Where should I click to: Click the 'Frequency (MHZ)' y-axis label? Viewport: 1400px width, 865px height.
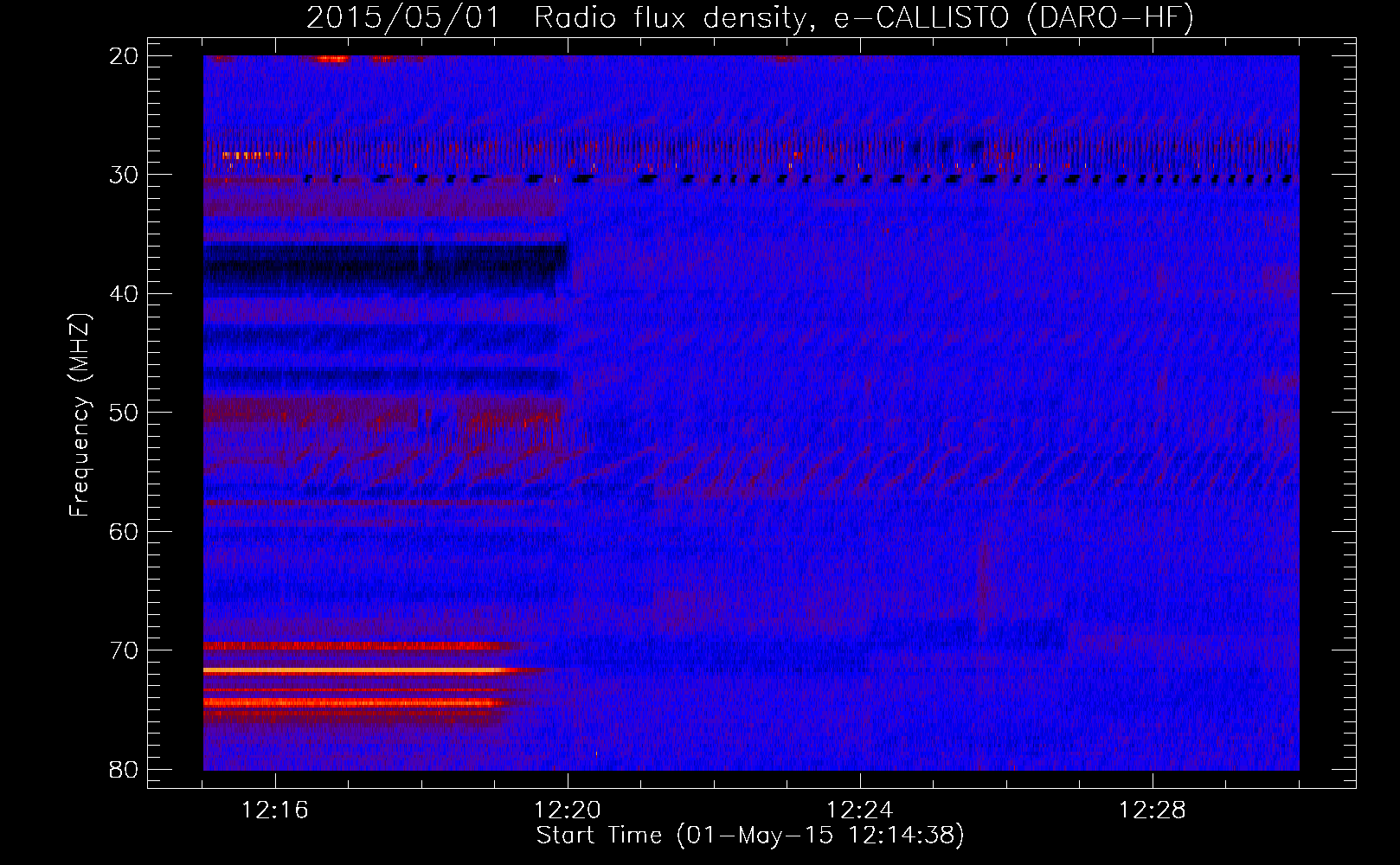(x=80, y=415)
